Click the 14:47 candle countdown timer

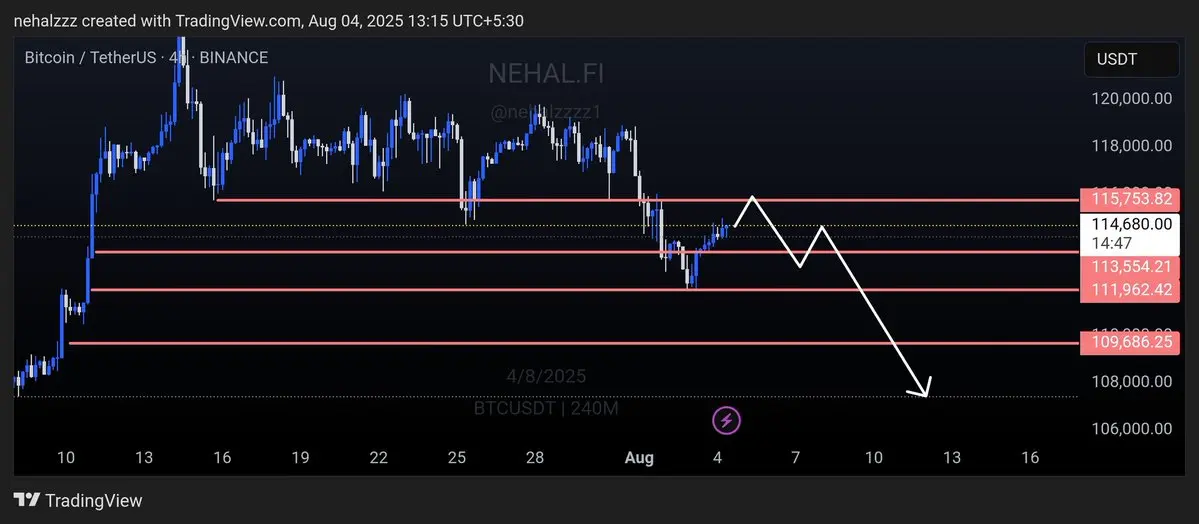[x=1110, y=243]
